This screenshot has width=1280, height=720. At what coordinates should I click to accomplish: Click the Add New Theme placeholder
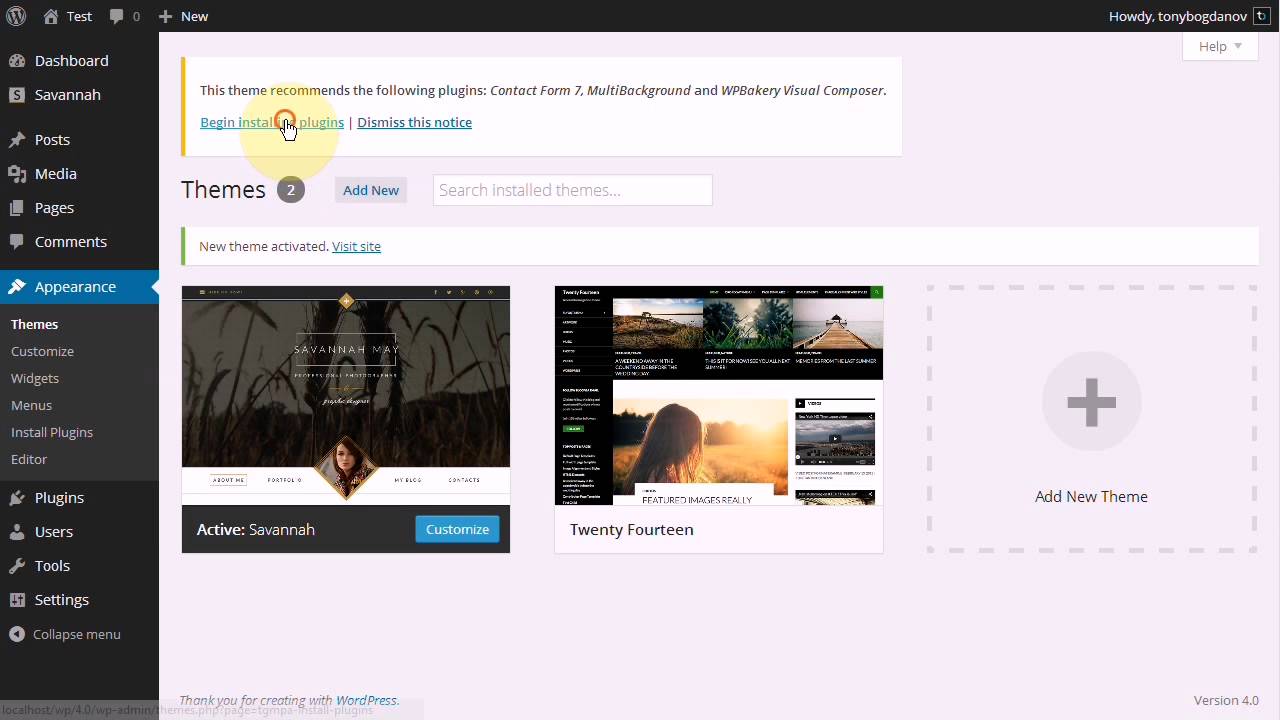pyautogui.click(x=1091, y=419)
